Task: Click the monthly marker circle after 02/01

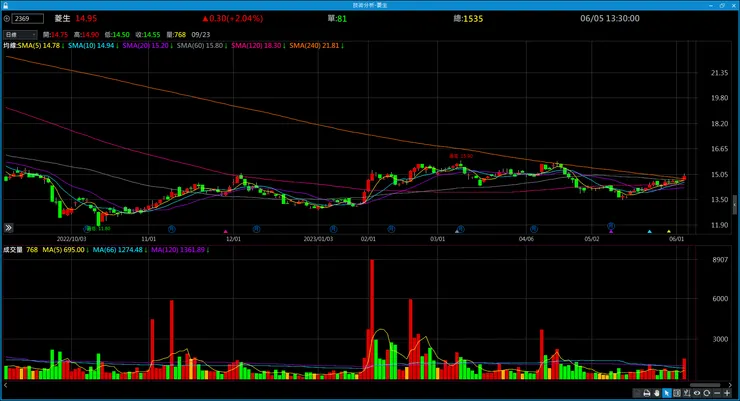Action: tap(391, 229)
